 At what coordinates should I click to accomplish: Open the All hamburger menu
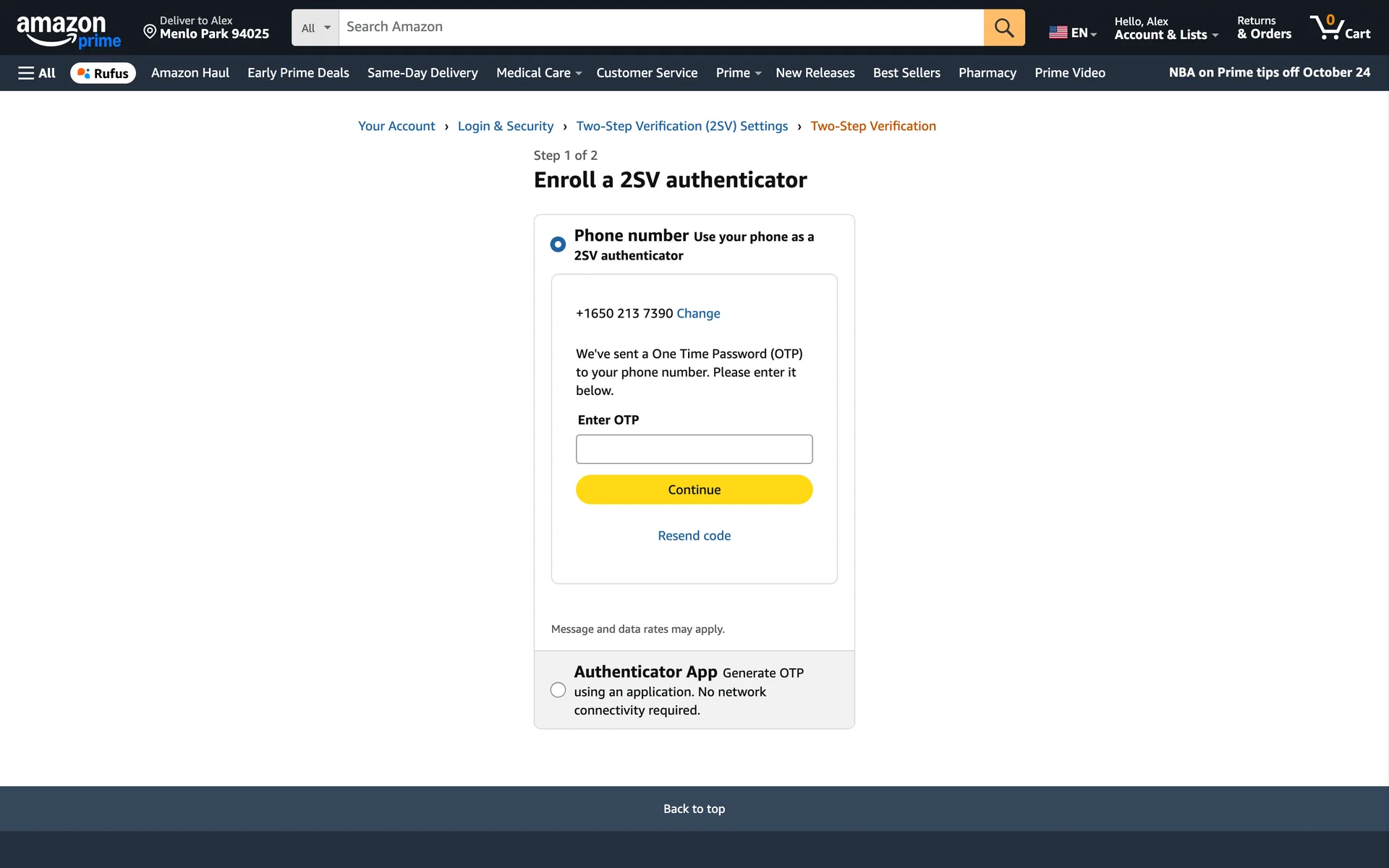[37, 73]
